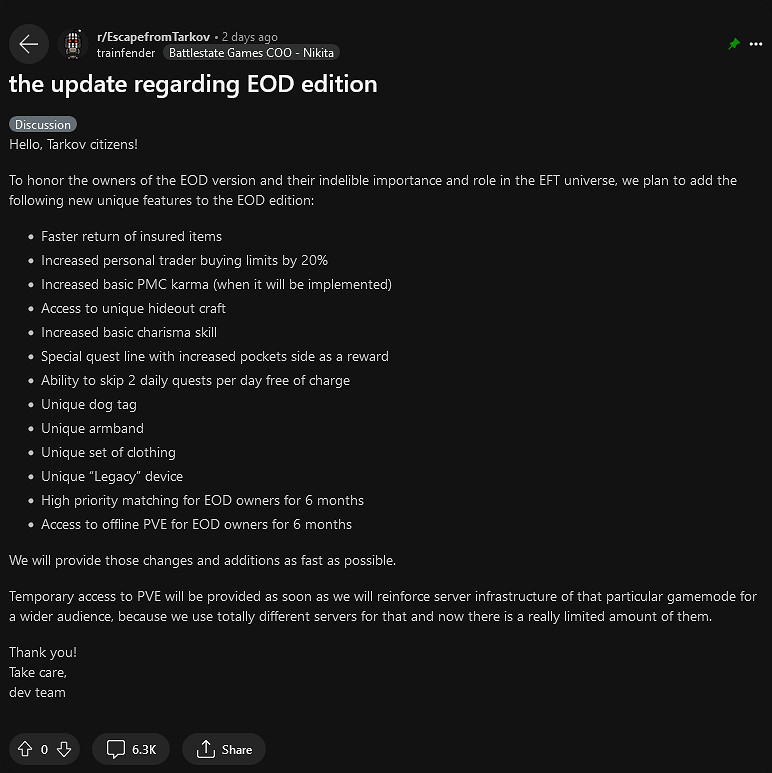The image size is (772, 773).
Task: Go to r/EscapefromTarkov subreddit
Action: [153, 37]
